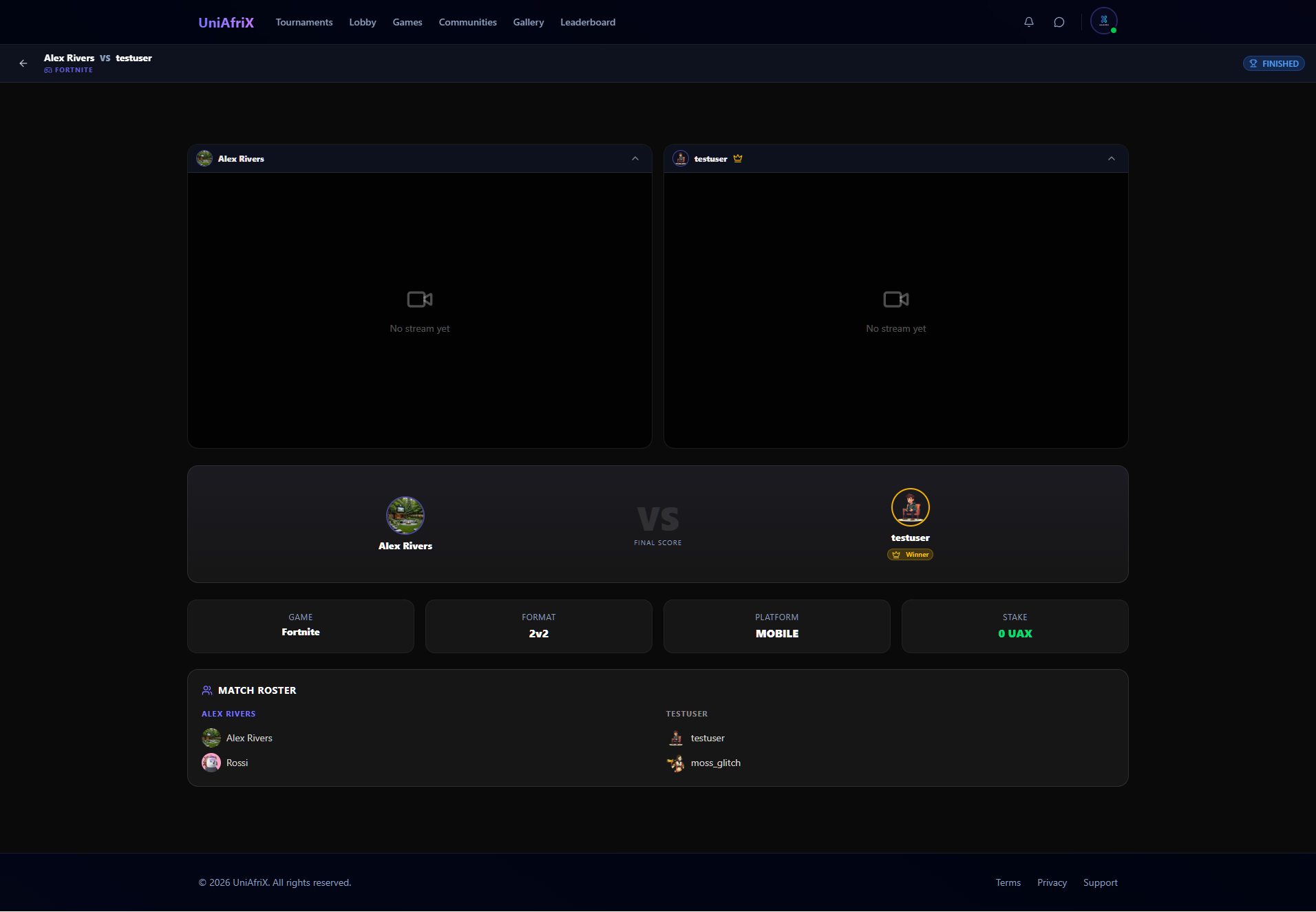Click camera icon in testuser stream
The height and width of the screenshot is (912, 1316).
(896, 299)
